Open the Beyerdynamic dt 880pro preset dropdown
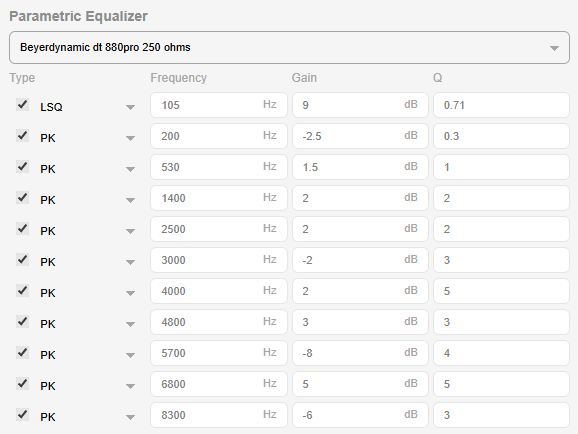 (289, 48)
